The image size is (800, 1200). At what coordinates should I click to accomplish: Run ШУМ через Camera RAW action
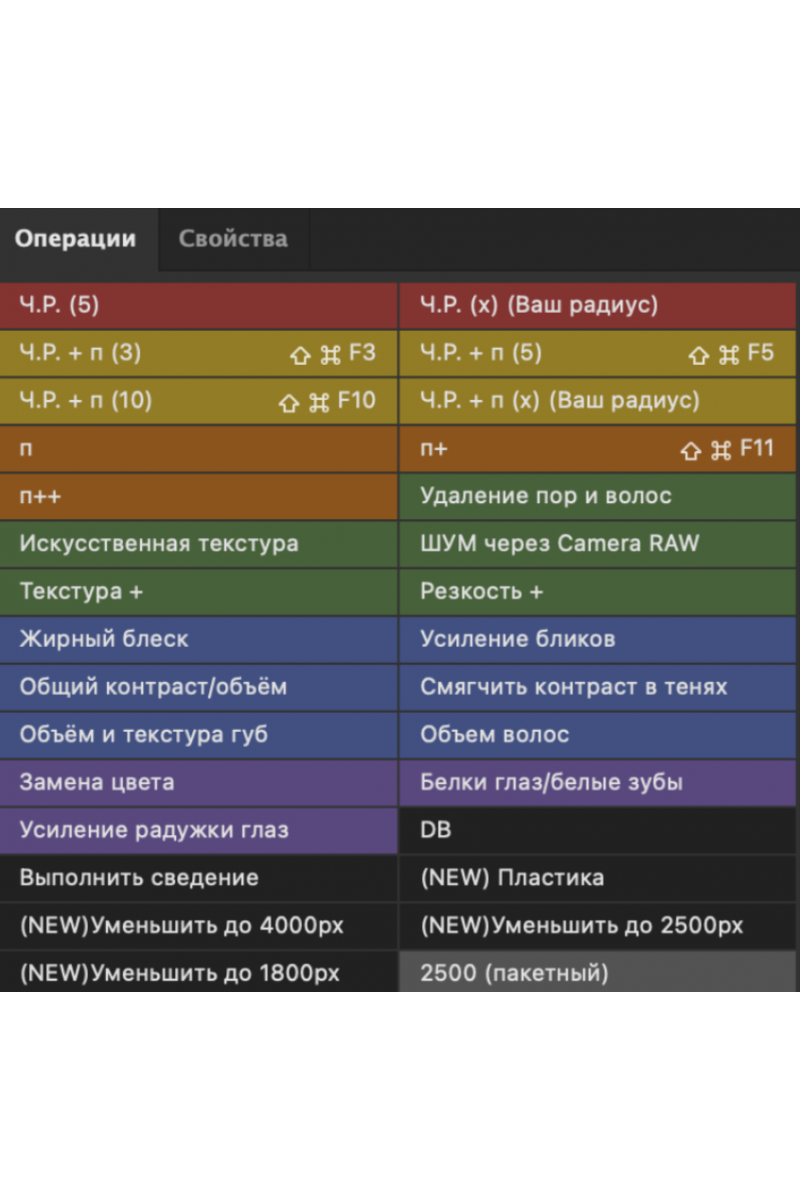click(x=597, y=544)
